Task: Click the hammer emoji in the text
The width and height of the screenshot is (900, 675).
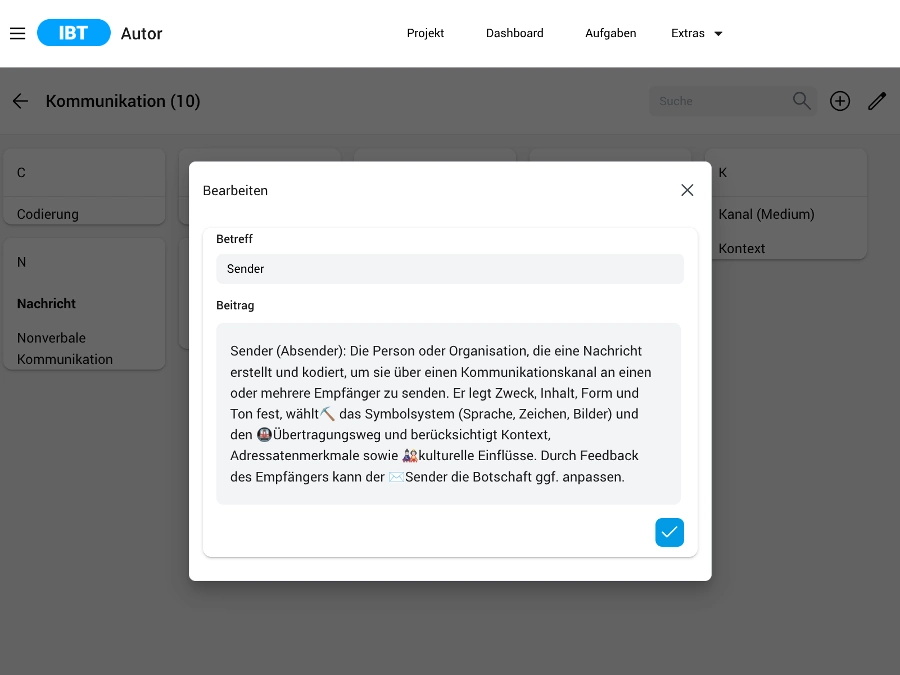Action: (328, 414)
